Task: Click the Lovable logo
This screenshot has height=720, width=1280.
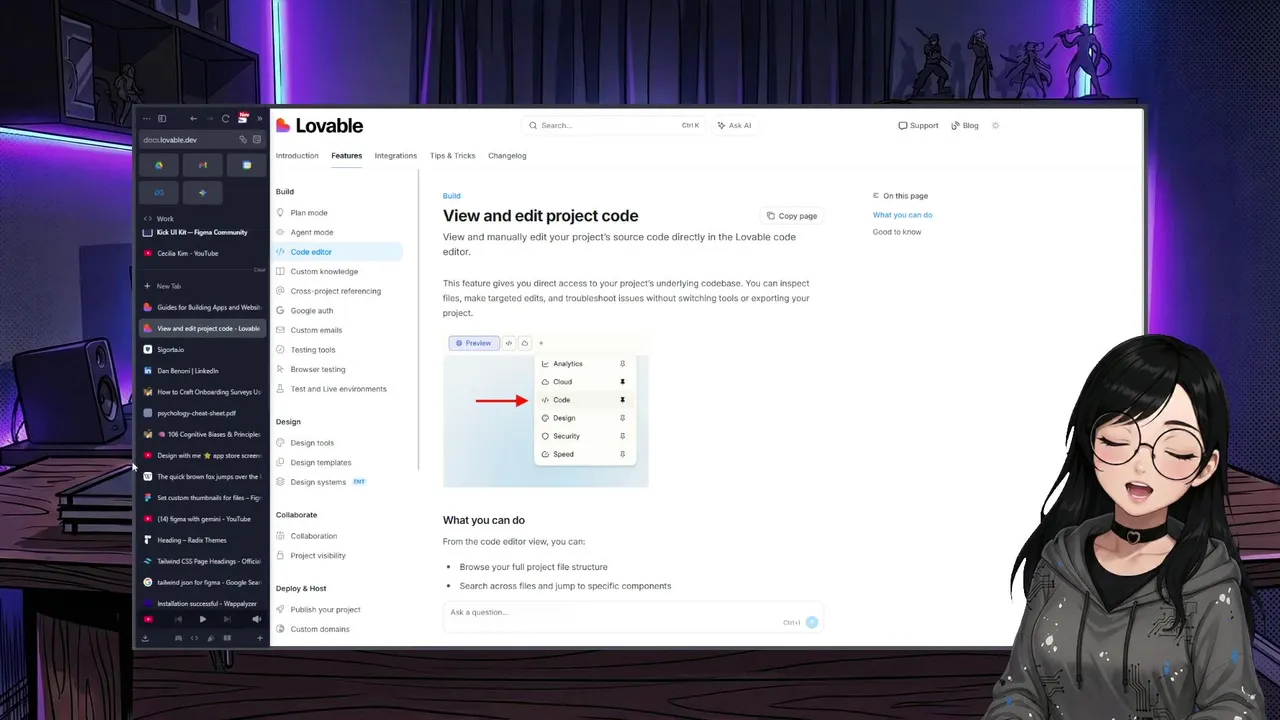Action: coord(319,125)
